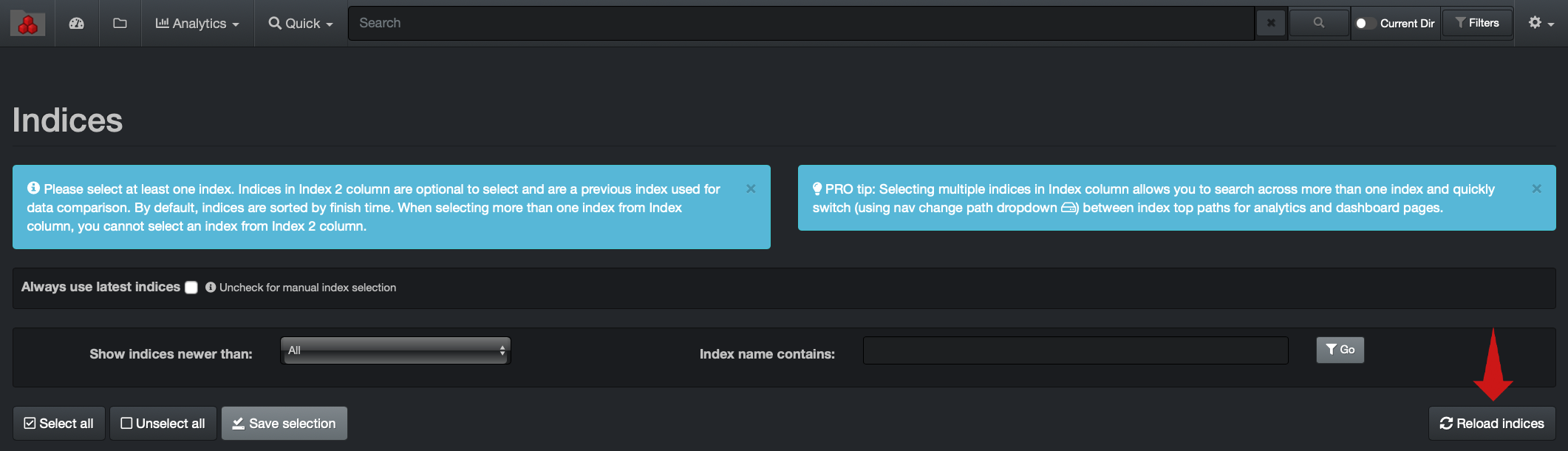The height and width of the screenshot is (451, 1568).
Task: Toggle the Current Dir switch
Action: [x=1365, y=24]
